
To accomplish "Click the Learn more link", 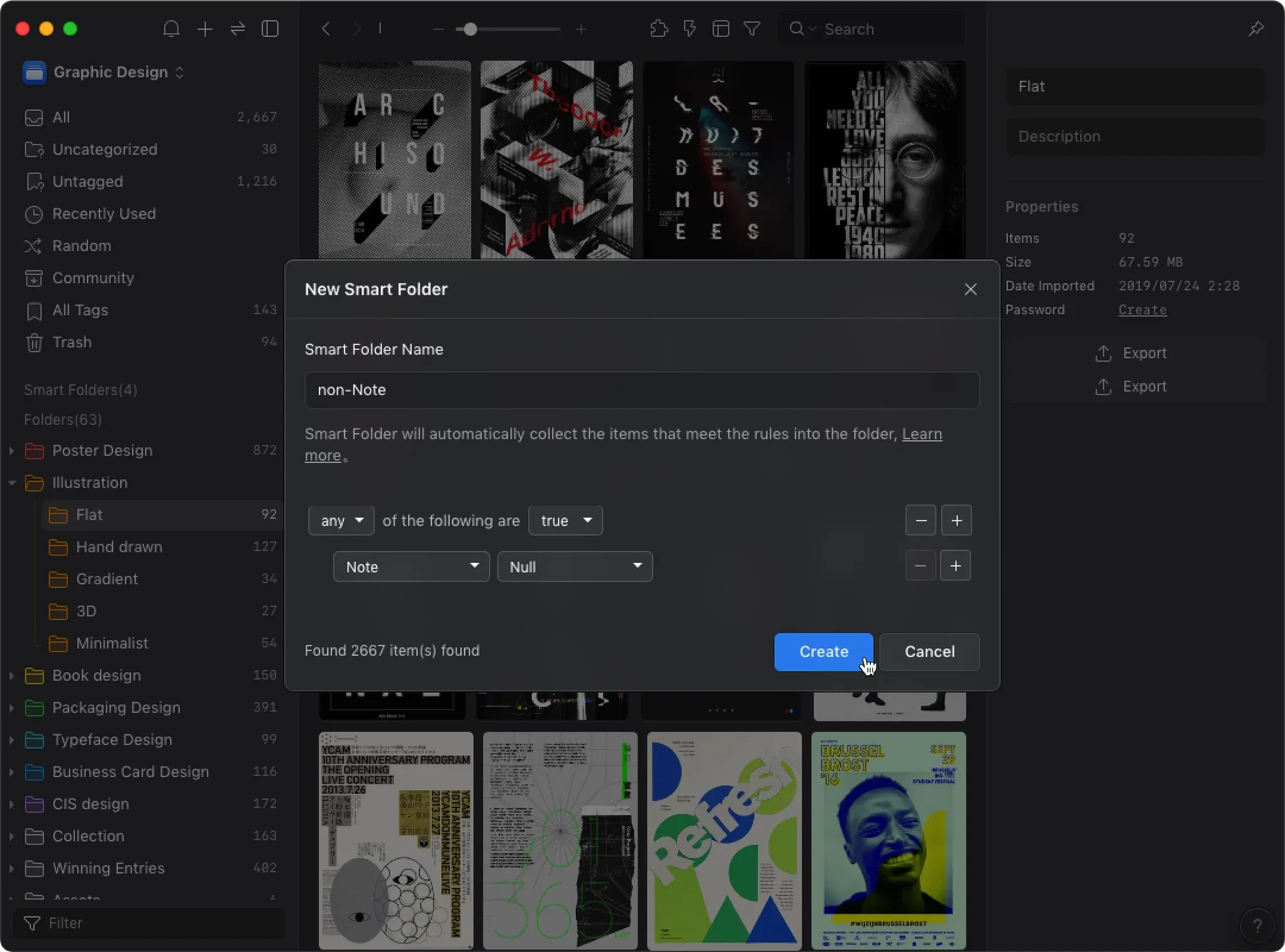I will click(x=922, y=434).
